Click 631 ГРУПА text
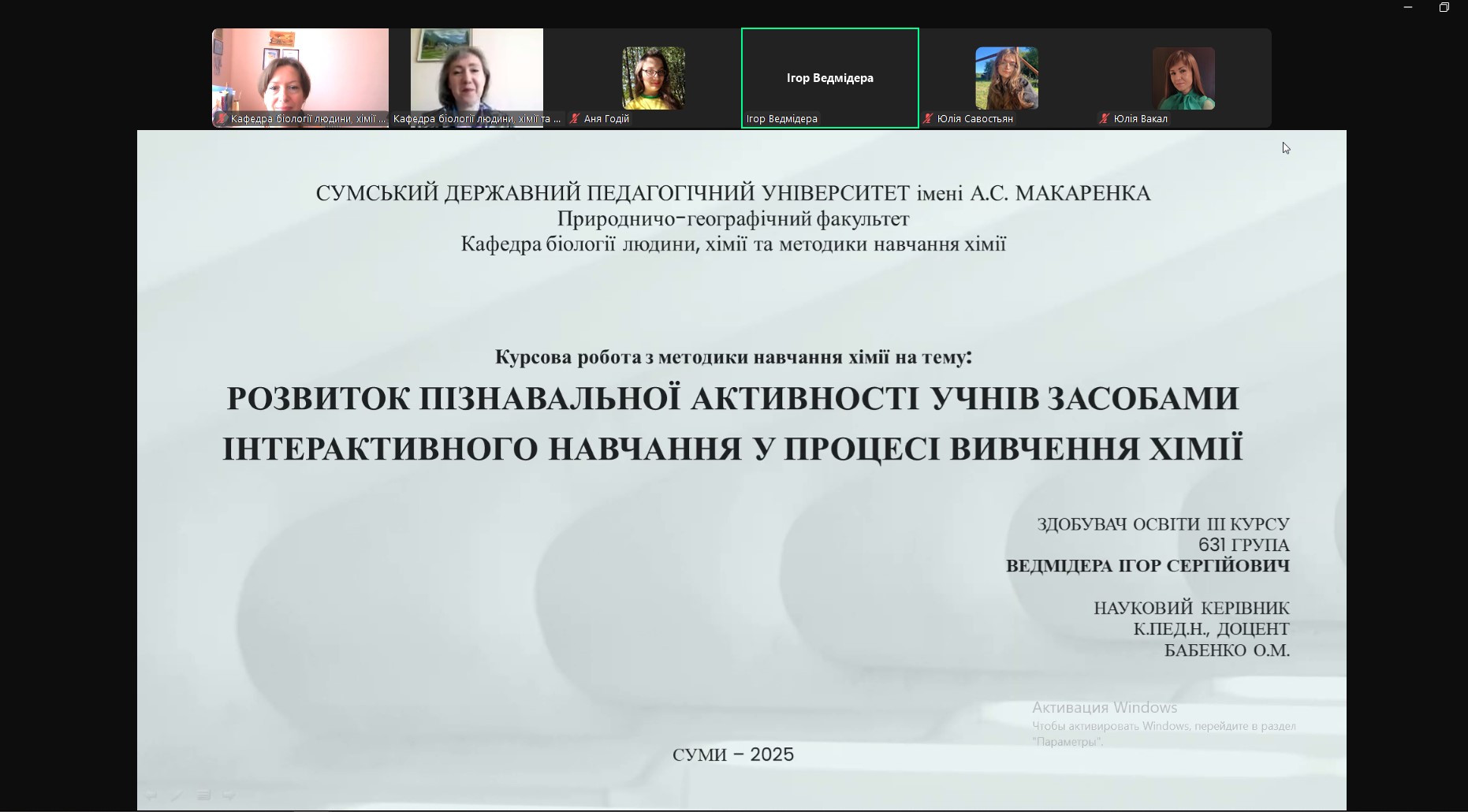The height and width of the screenshot is (812, 1468). (1244, 545)
